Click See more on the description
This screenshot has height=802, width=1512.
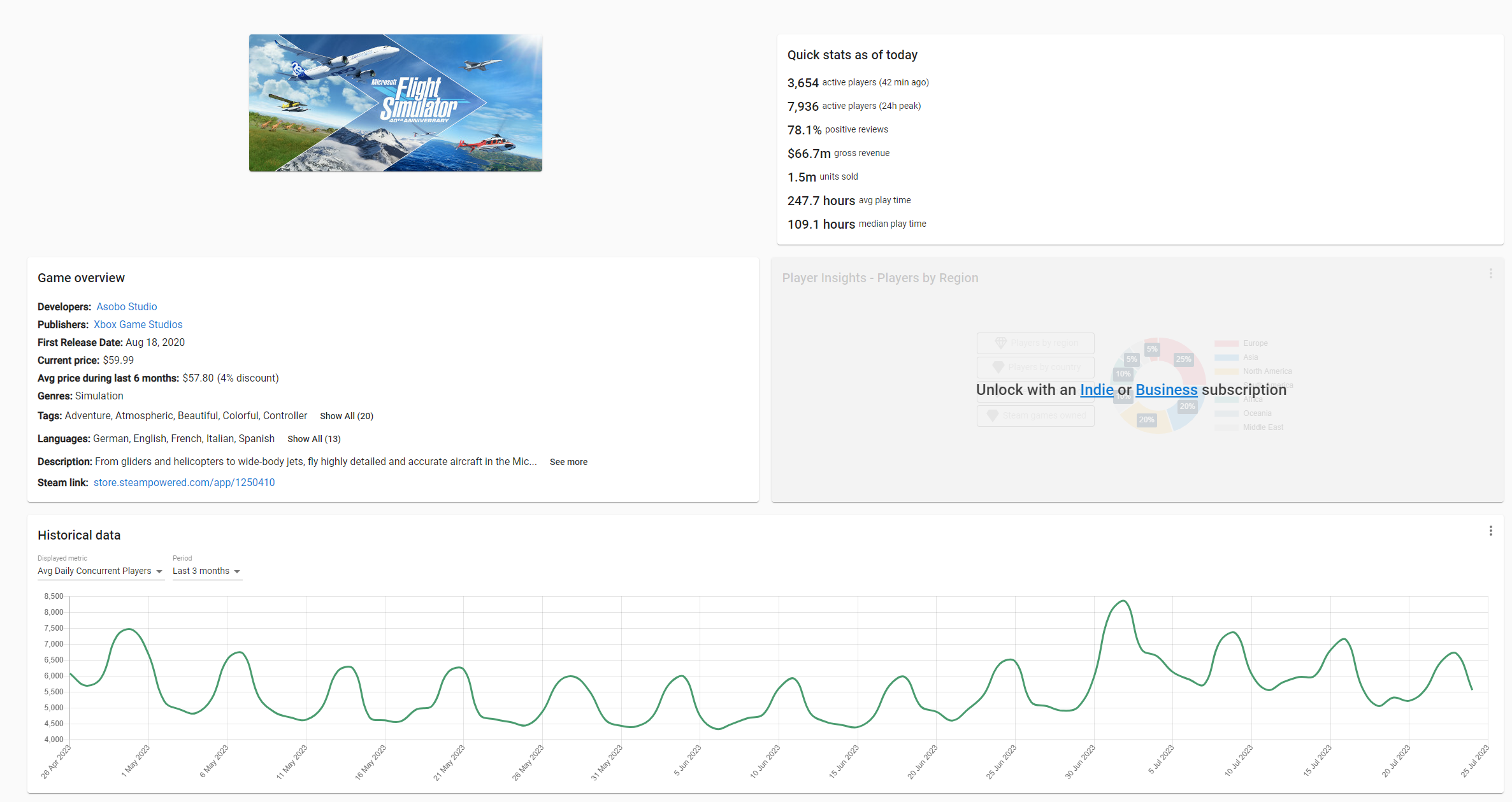point(568,462)
